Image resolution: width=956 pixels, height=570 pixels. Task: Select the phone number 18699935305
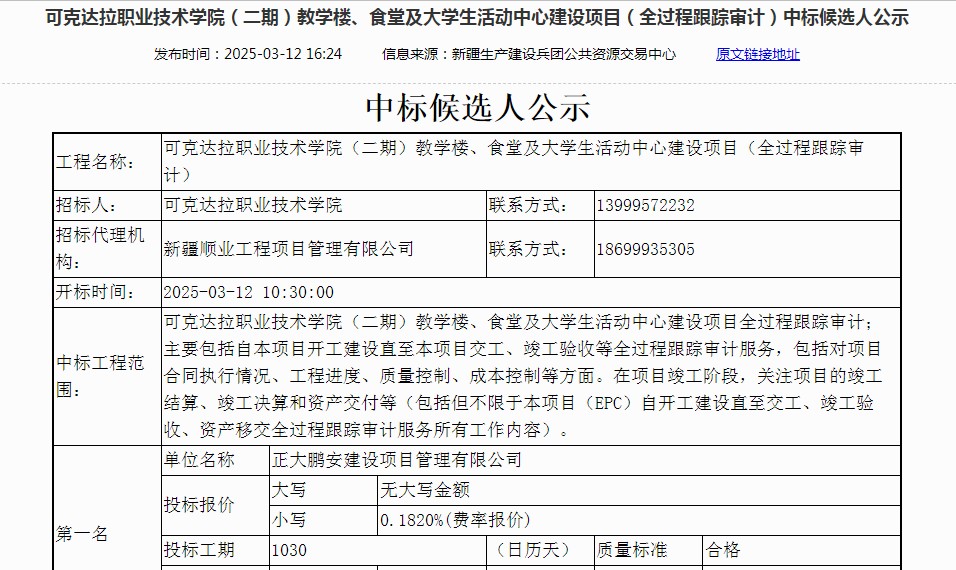click(x=645, y=249)
